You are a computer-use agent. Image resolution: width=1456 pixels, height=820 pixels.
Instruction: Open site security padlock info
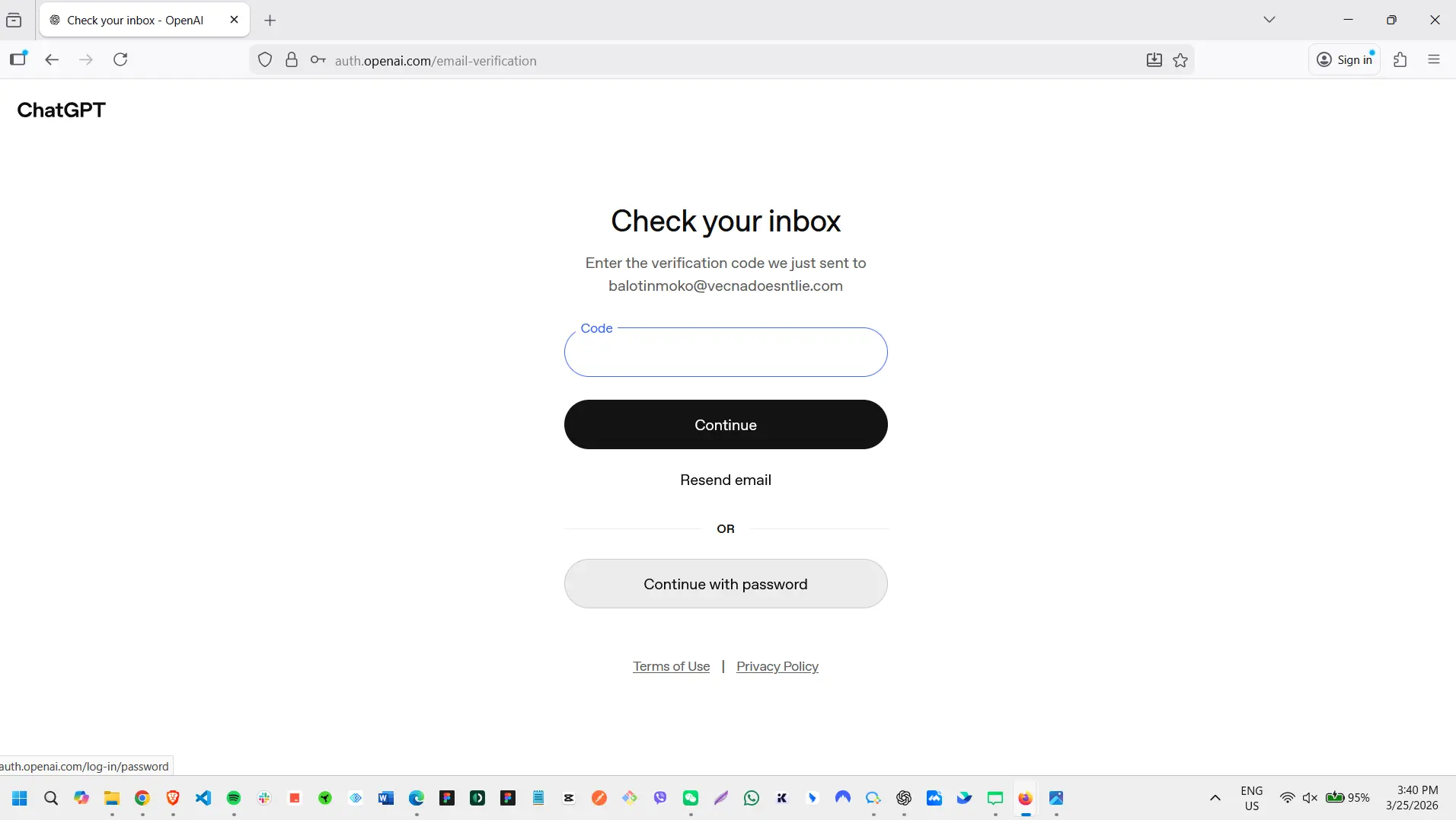click(292, 60)
